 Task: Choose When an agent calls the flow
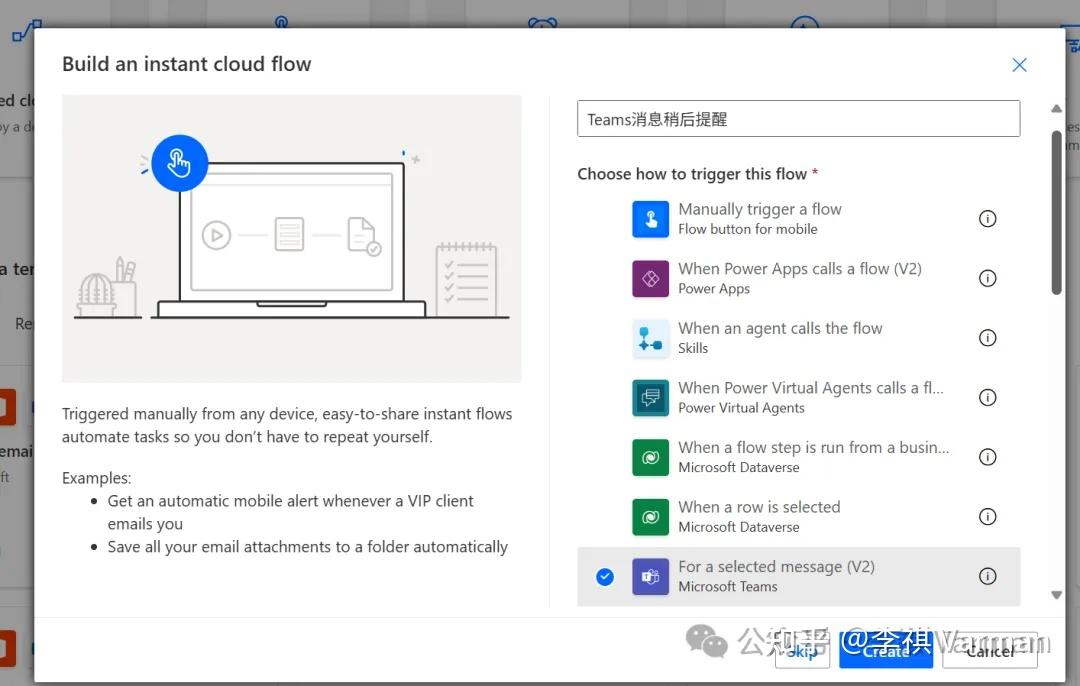tap(798, 338)
